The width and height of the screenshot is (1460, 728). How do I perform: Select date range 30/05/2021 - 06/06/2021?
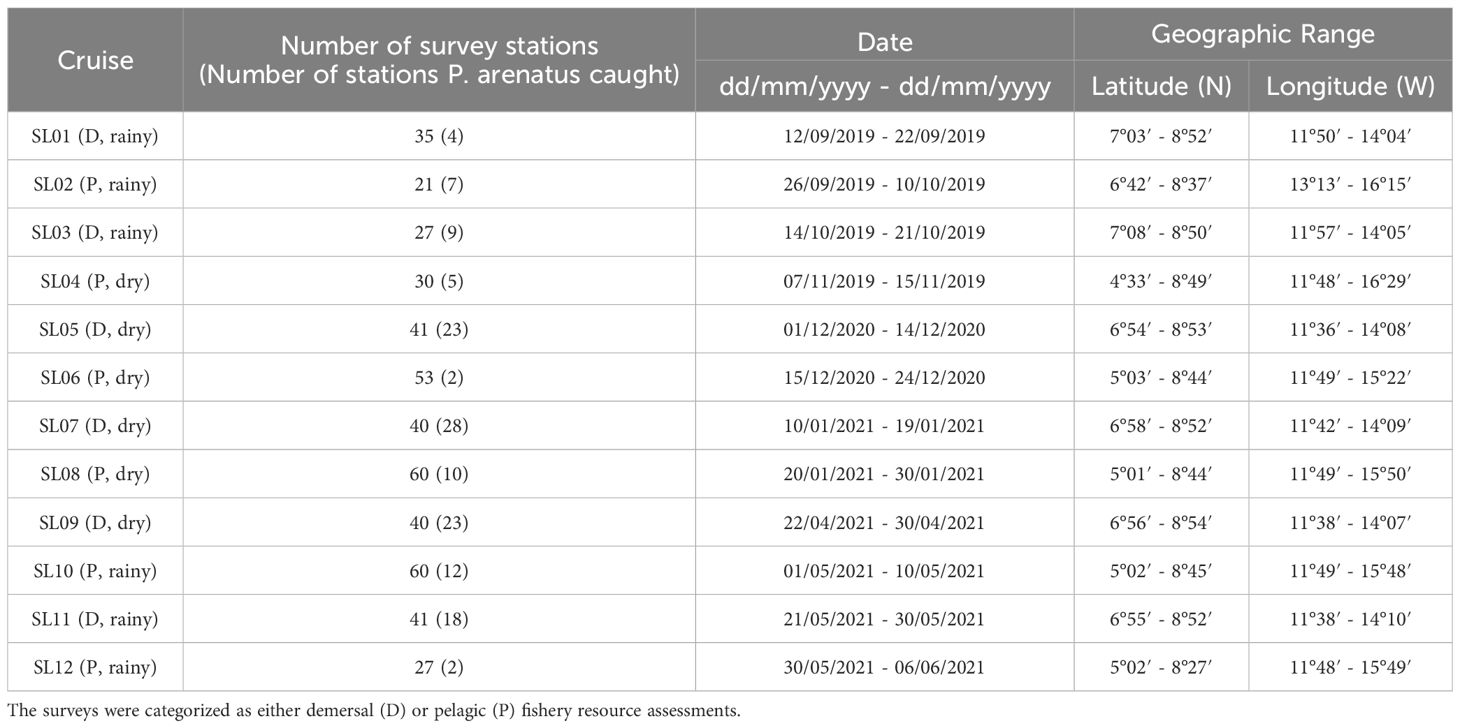(x=885, y=666)
